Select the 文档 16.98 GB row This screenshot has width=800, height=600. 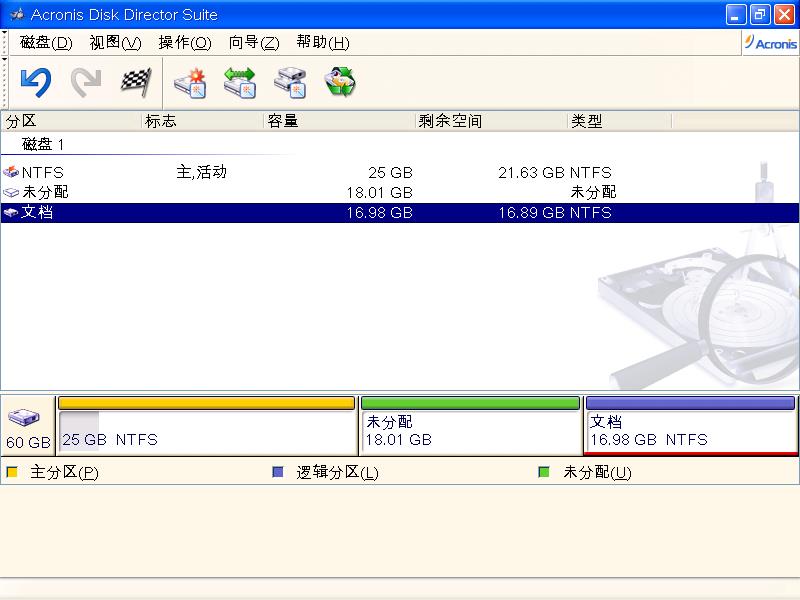400,212
